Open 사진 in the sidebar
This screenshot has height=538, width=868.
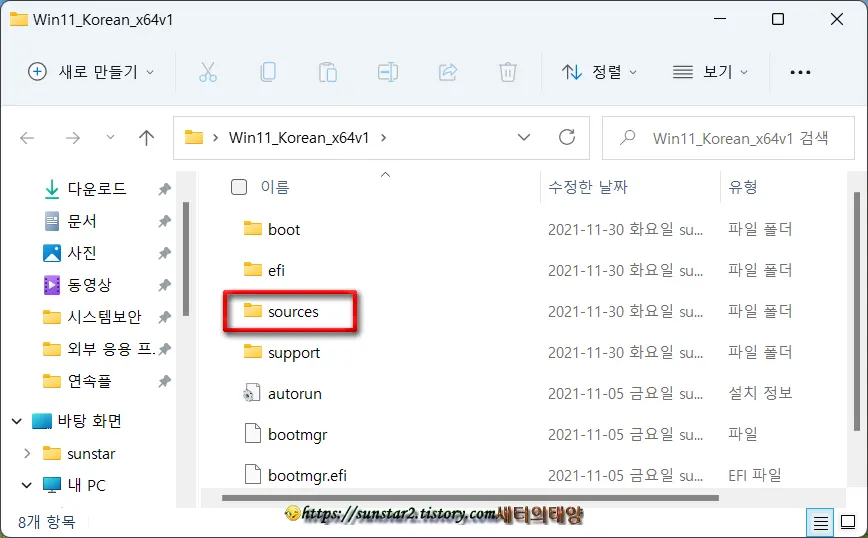pos(82,253)
